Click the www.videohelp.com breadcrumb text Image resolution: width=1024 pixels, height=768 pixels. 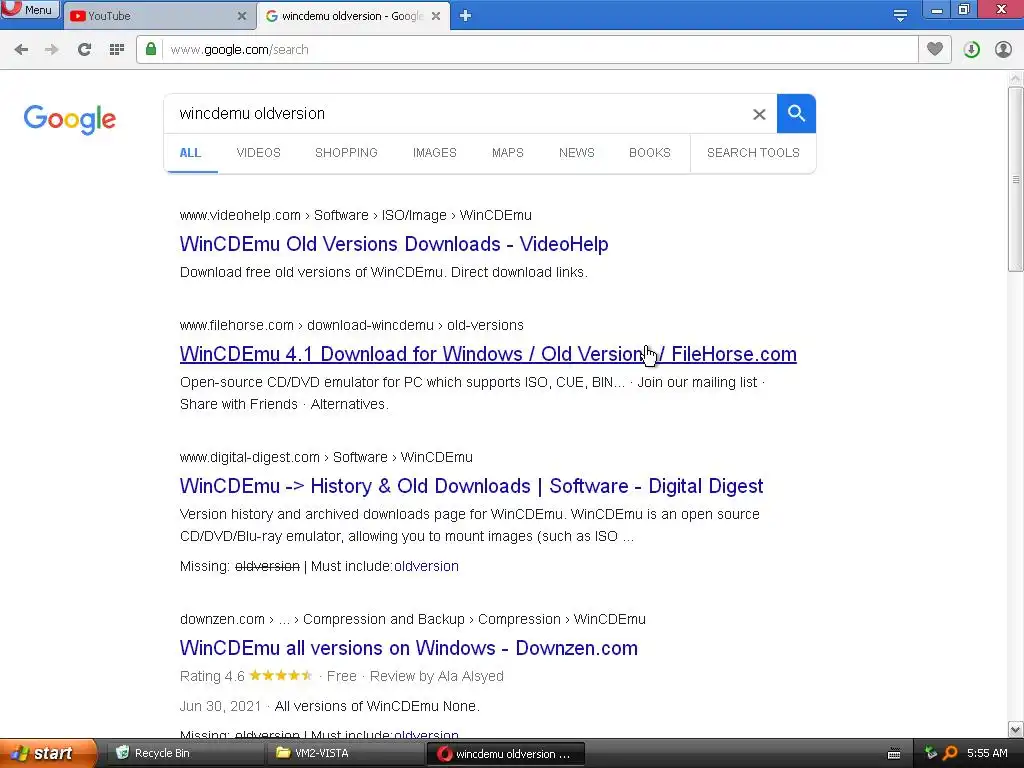click(x=240, y=216)
